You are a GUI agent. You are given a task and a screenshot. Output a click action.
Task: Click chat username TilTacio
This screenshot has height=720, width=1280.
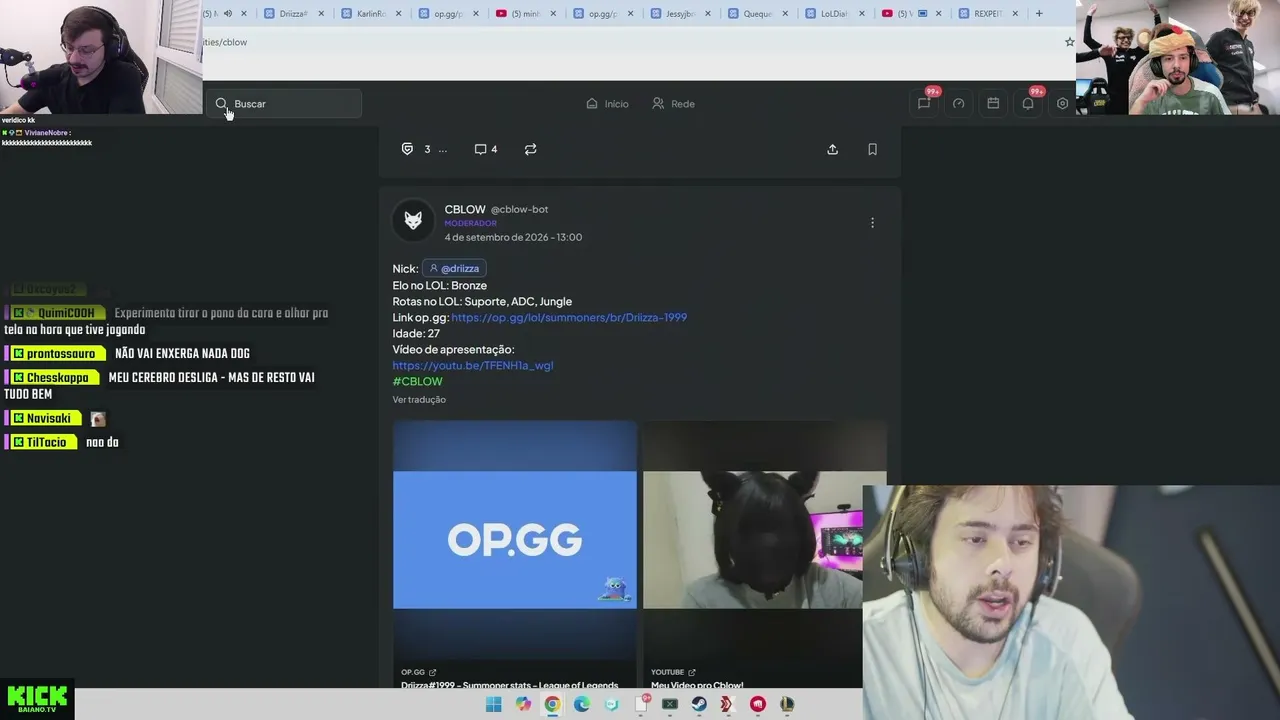coord(46,442)
